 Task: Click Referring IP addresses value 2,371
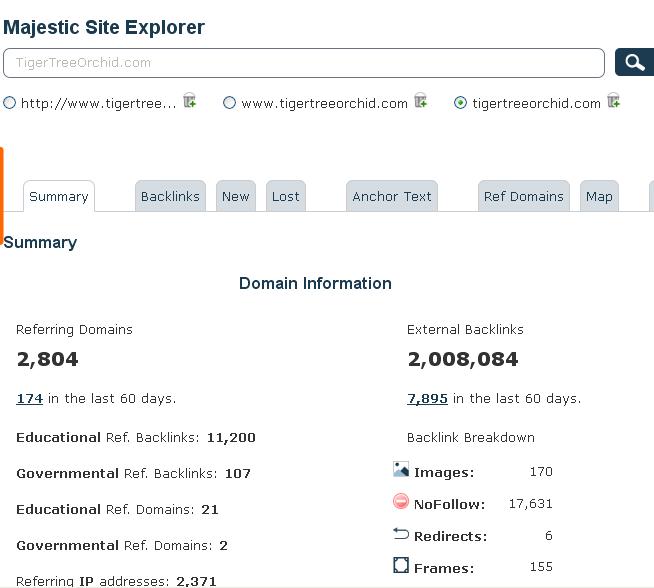tap(196, 581)
